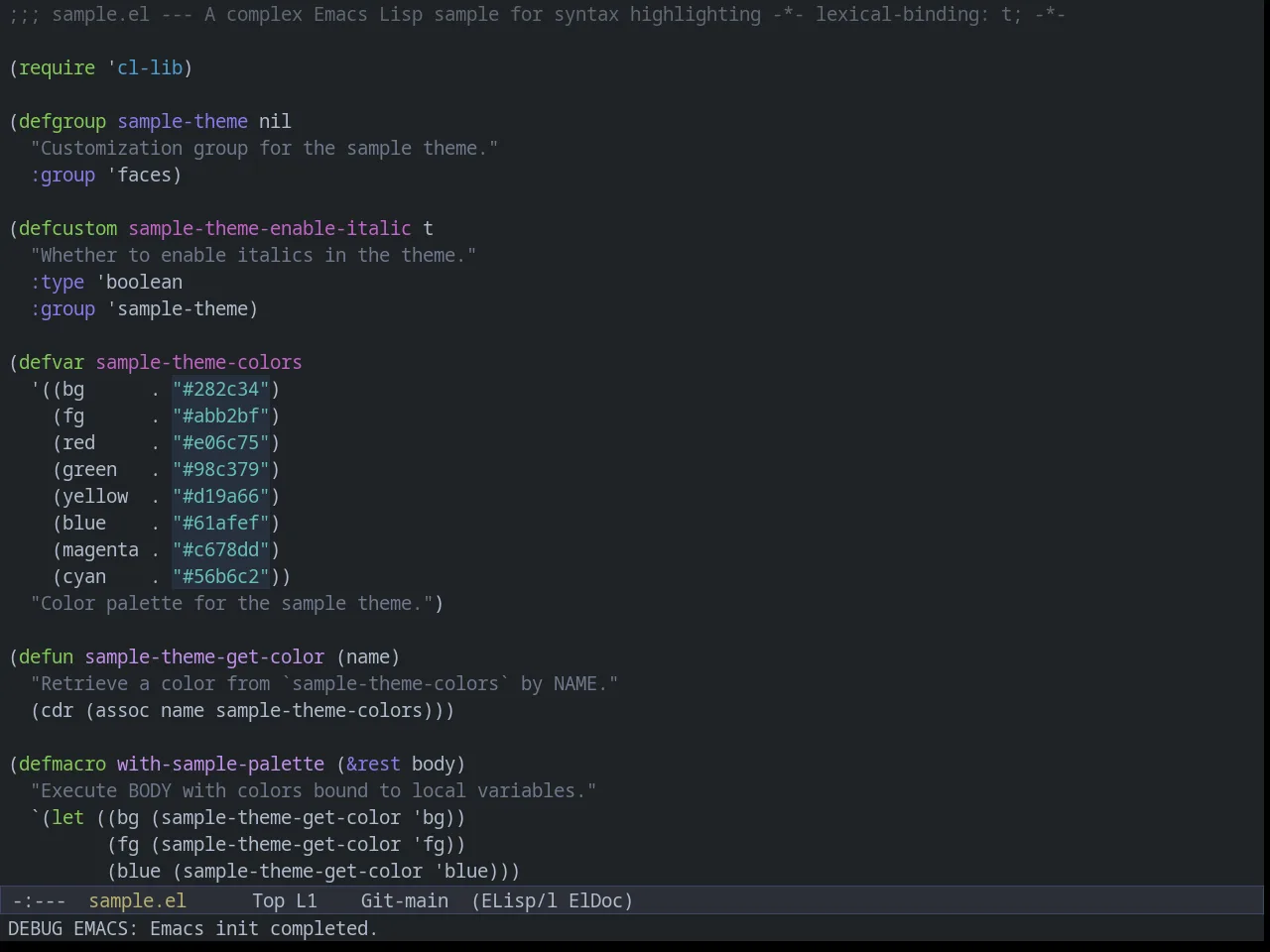Click ElDoc minor mode in mode line
This screenshot has height=952, width=1270.
tap(595, 900)
